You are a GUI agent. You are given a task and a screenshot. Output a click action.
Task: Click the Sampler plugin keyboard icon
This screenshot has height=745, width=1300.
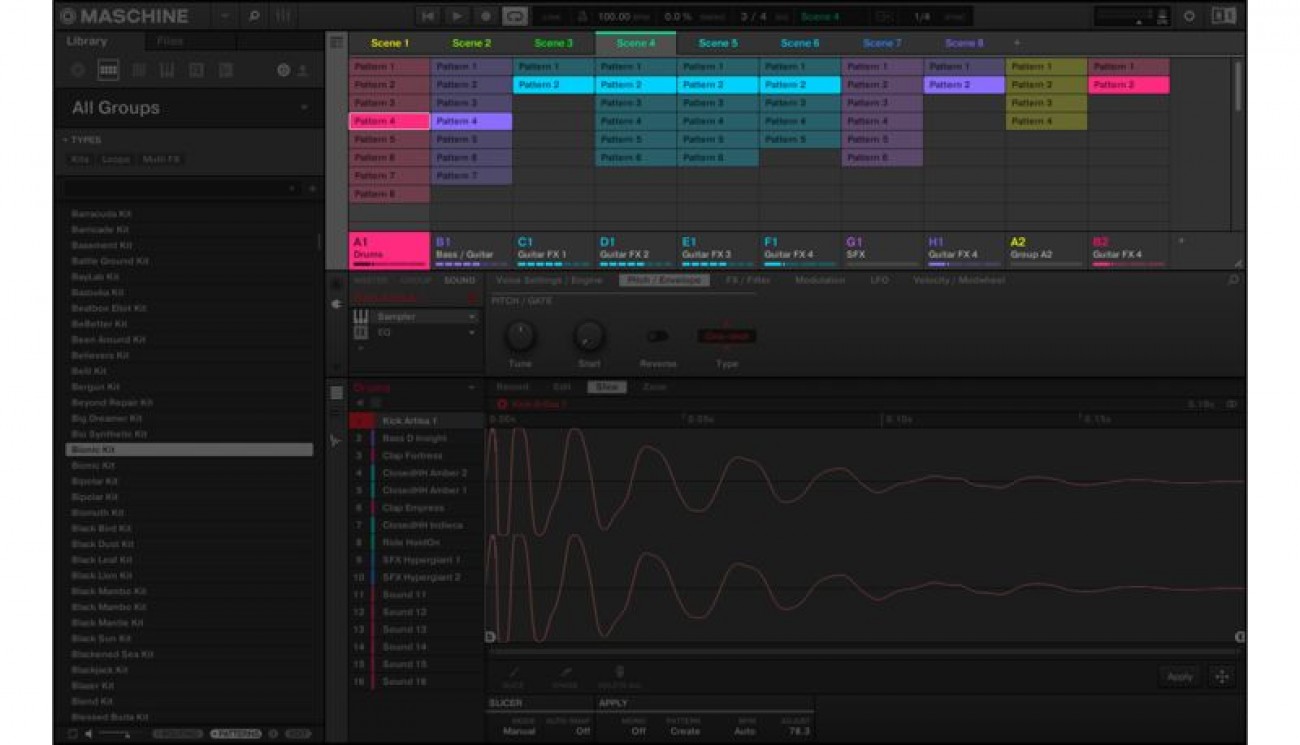361,317
